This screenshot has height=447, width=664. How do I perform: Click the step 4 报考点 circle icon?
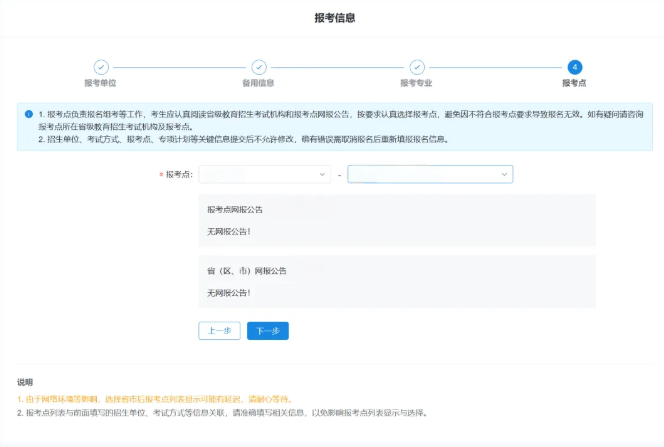(575, 67)
